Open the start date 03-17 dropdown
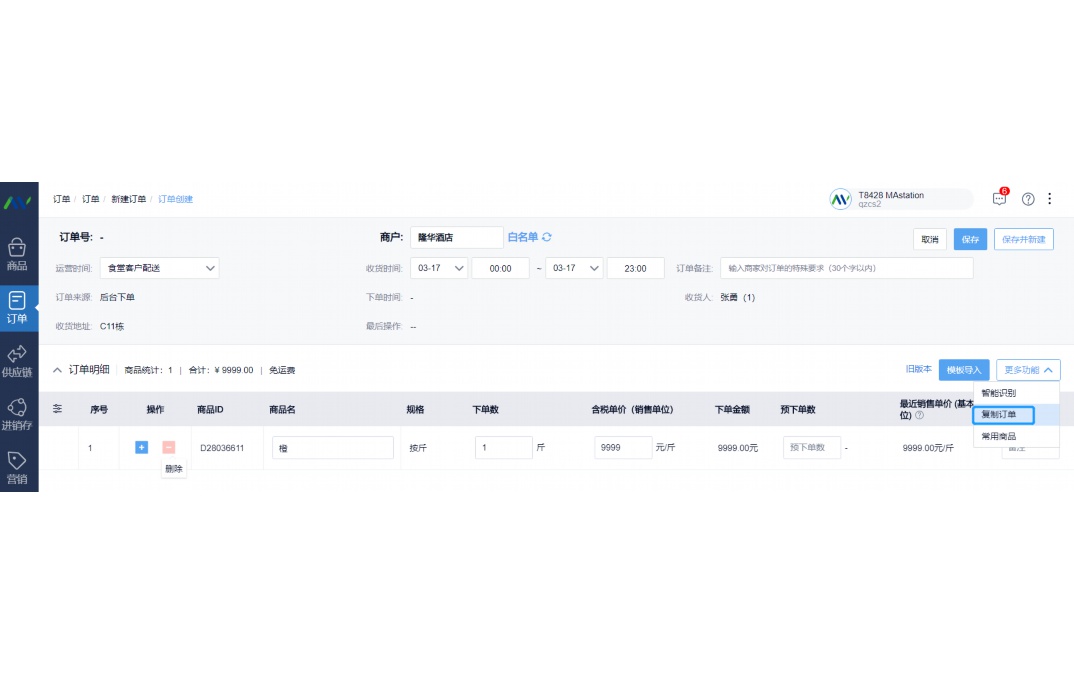The image size is (1074, 674). [439, 268]
